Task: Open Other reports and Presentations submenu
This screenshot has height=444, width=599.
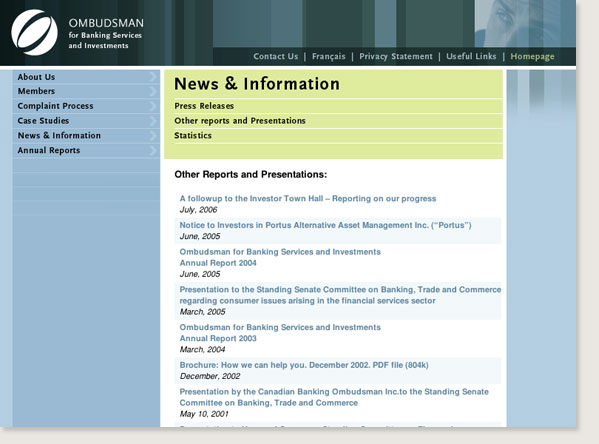Action: coord(240,121)
